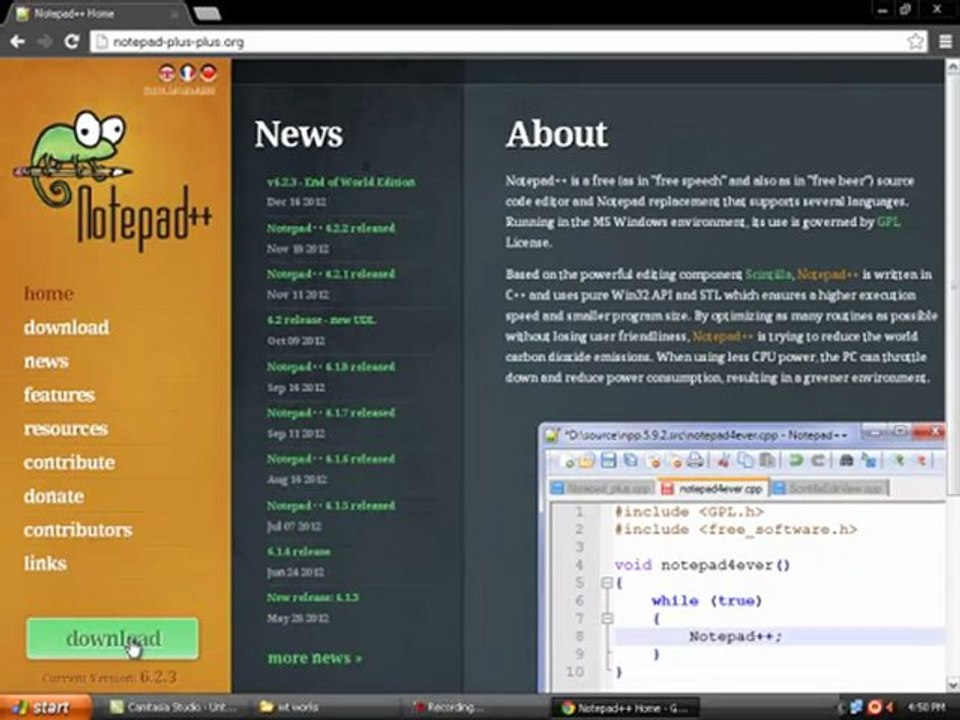
Task: Open the contributors menu item
Action: [x=78, y=530]
